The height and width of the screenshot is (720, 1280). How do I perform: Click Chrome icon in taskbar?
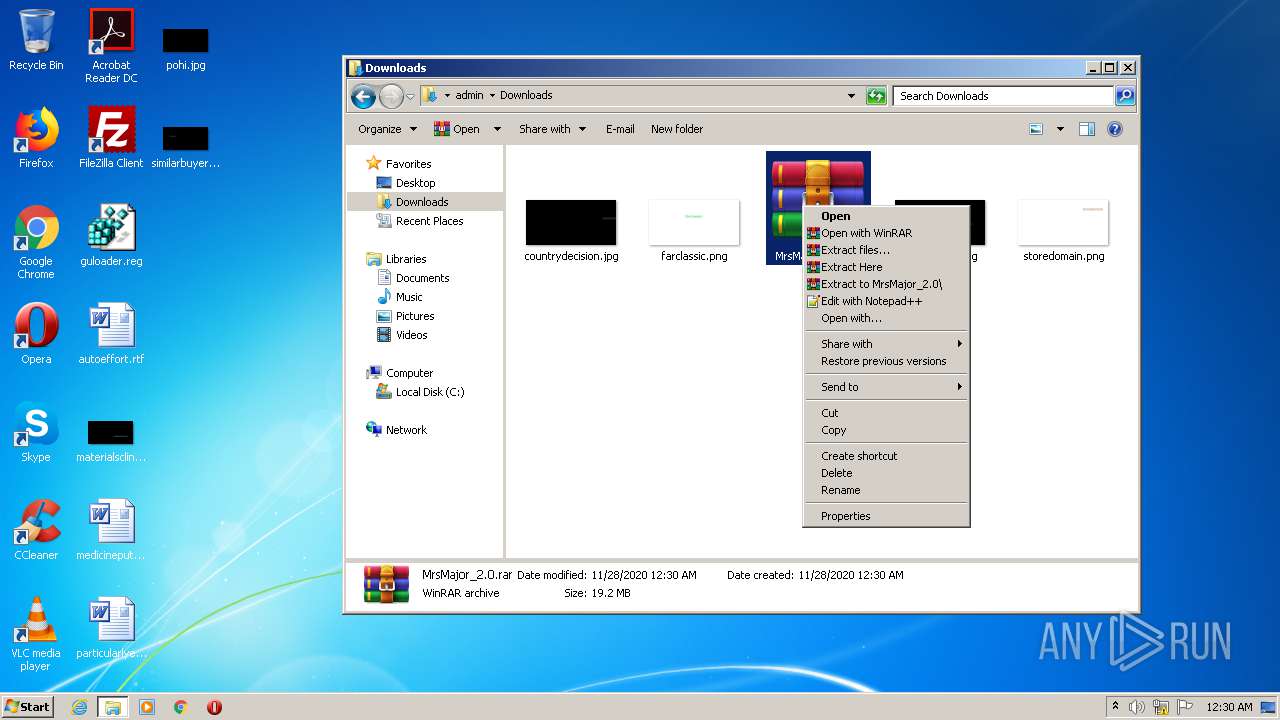(180, 707)
